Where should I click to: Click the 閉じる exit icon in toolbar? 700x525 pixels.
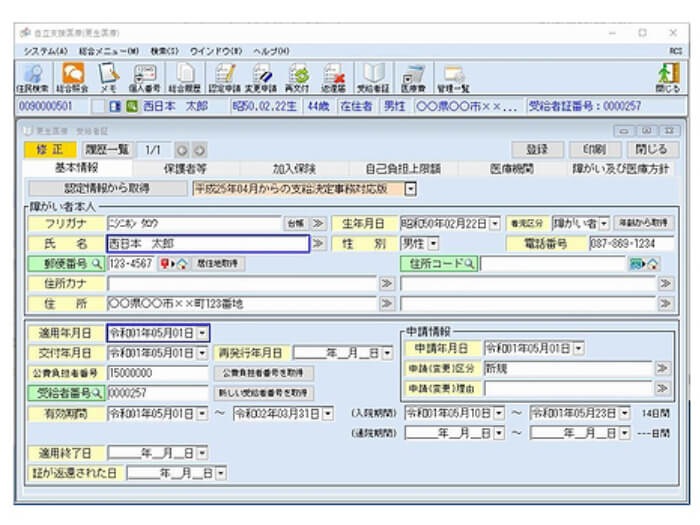click(x=668, y=78)
